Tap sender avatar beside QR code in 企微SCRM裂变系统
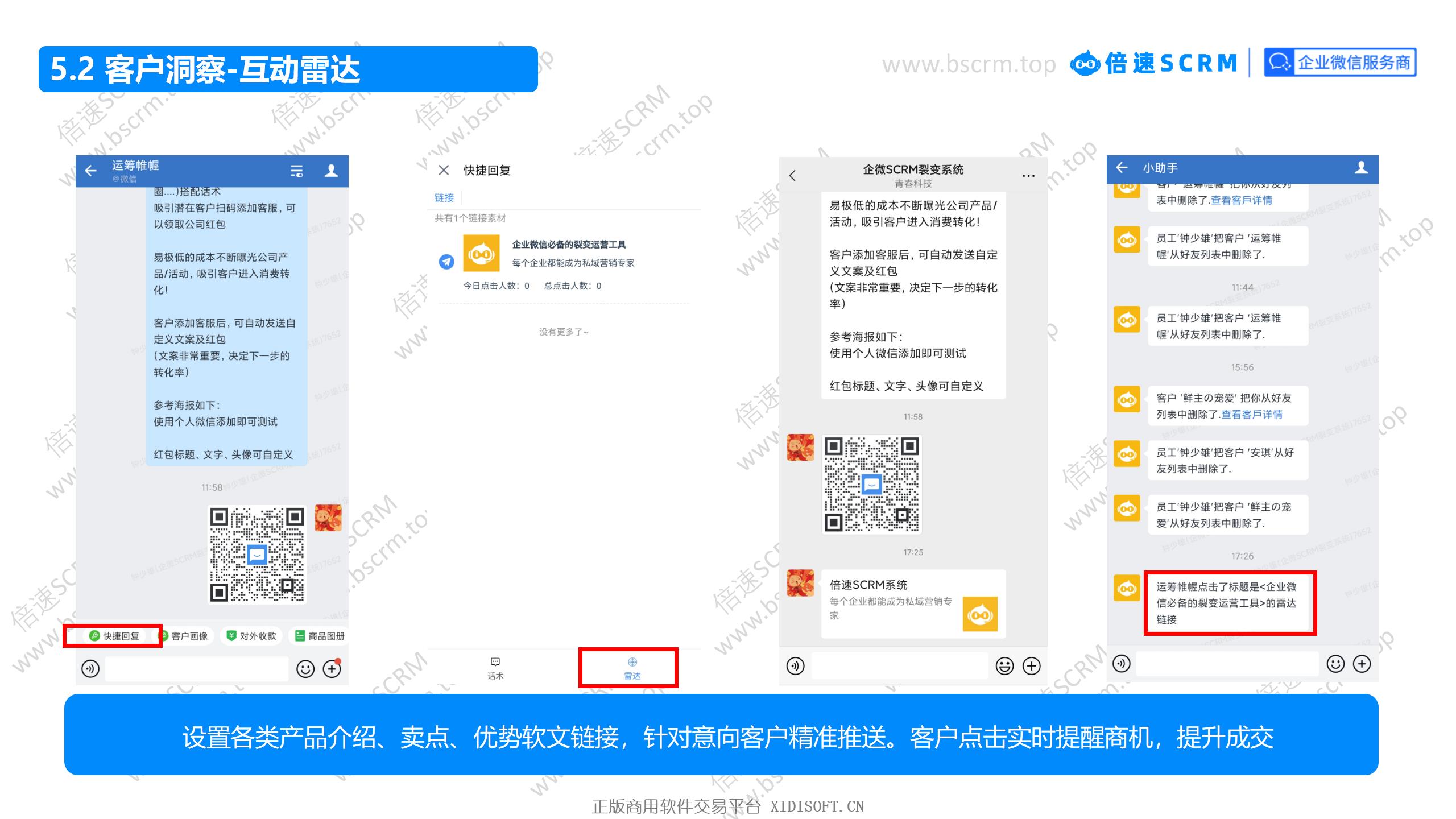The image size is (1456, 819). click(800, 447)
